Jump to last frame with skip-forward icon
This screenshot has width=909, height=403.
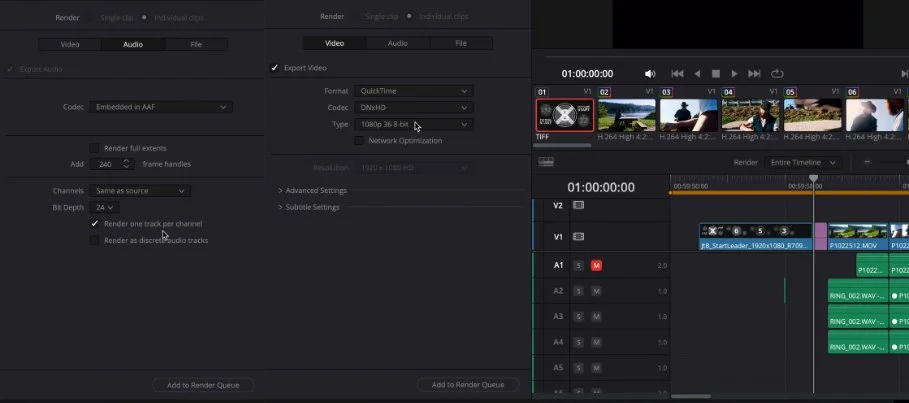click(754, 74)
